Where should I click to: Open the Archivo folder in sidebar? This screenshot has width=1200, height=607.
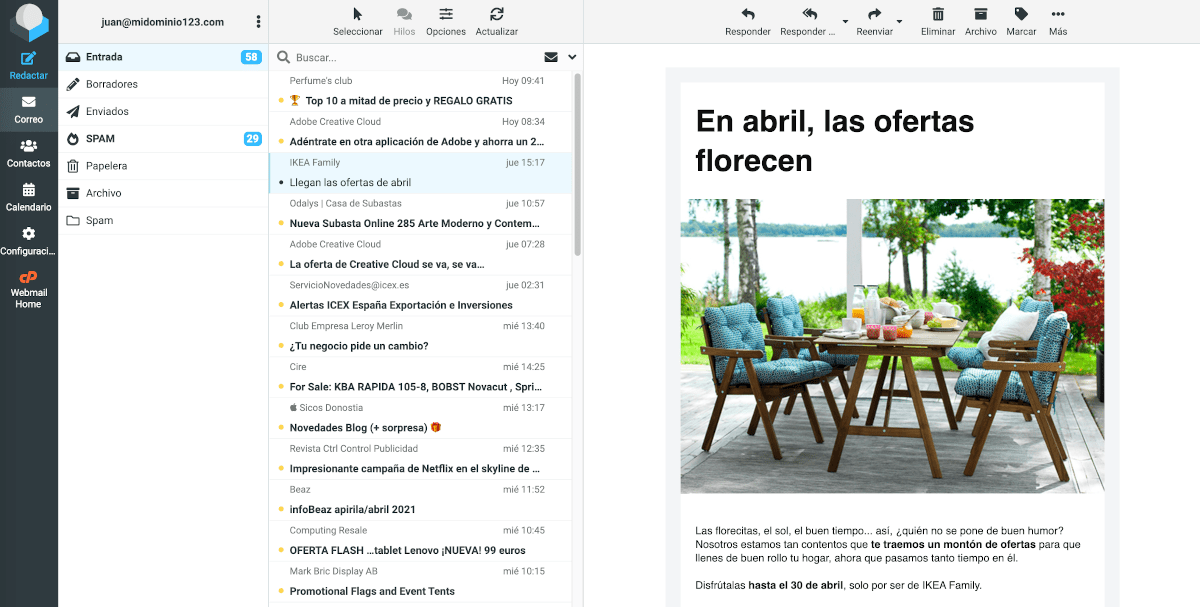point(163,193)
